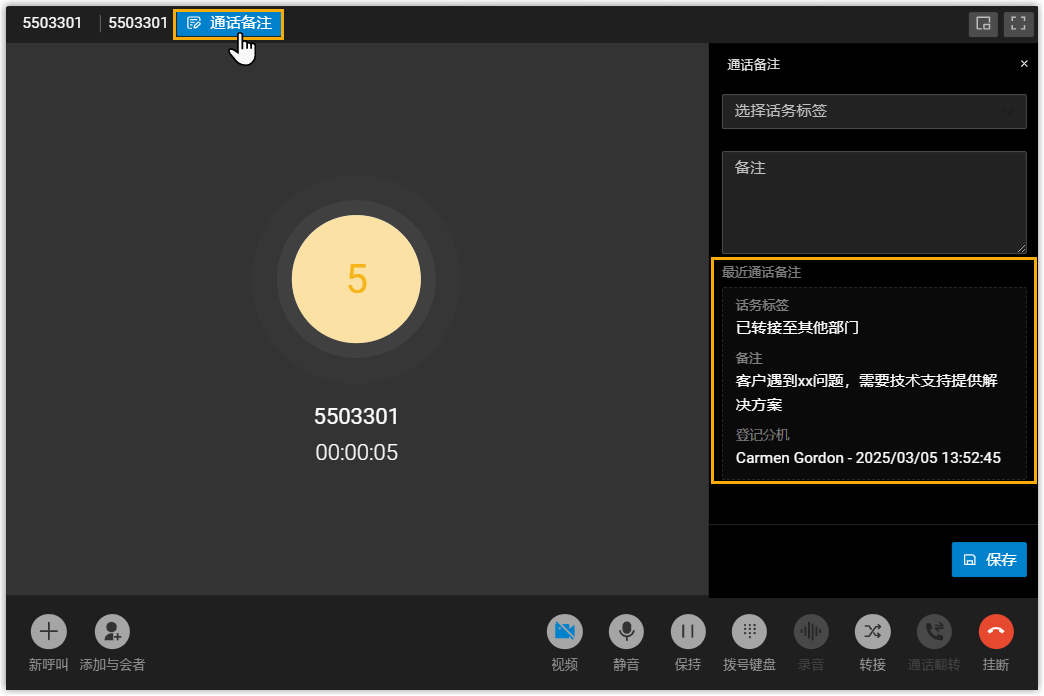1044x696 pixels.
Task: Open the dial keypad
Action: pyautogui.click(x=749, y=632)
